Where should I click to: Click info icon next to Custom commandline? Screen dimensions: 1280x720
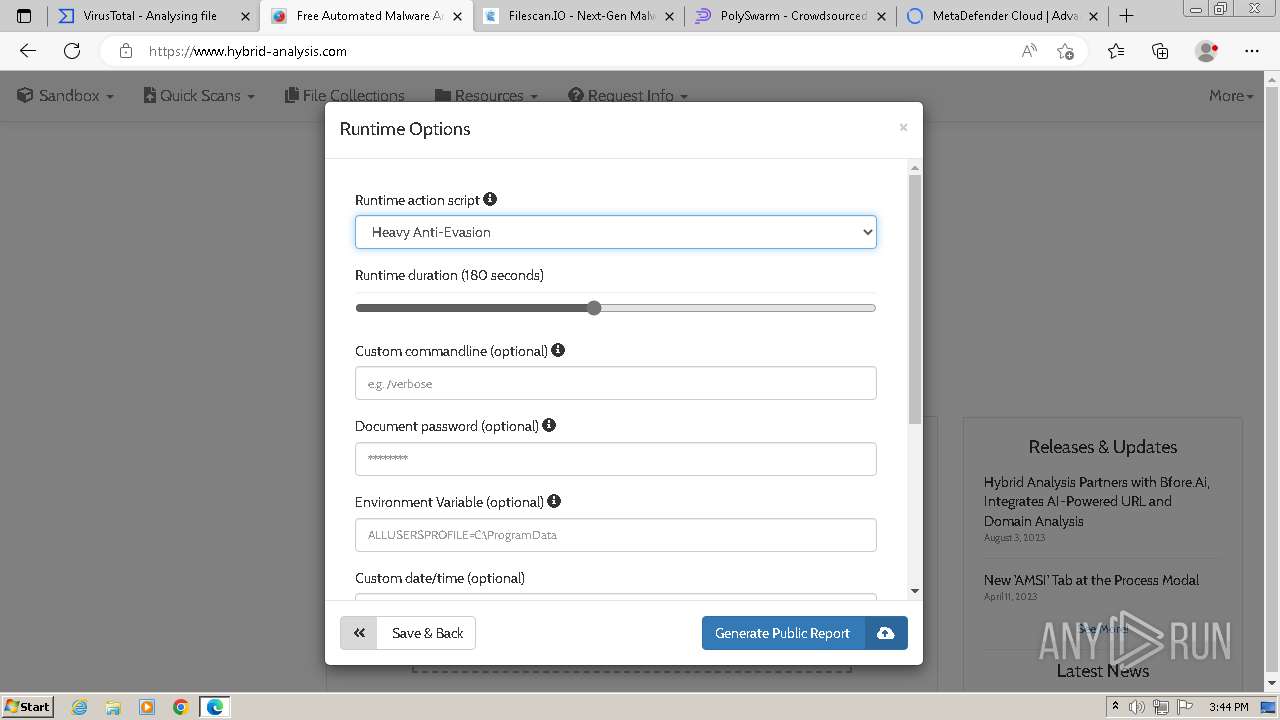pos(558,350)
